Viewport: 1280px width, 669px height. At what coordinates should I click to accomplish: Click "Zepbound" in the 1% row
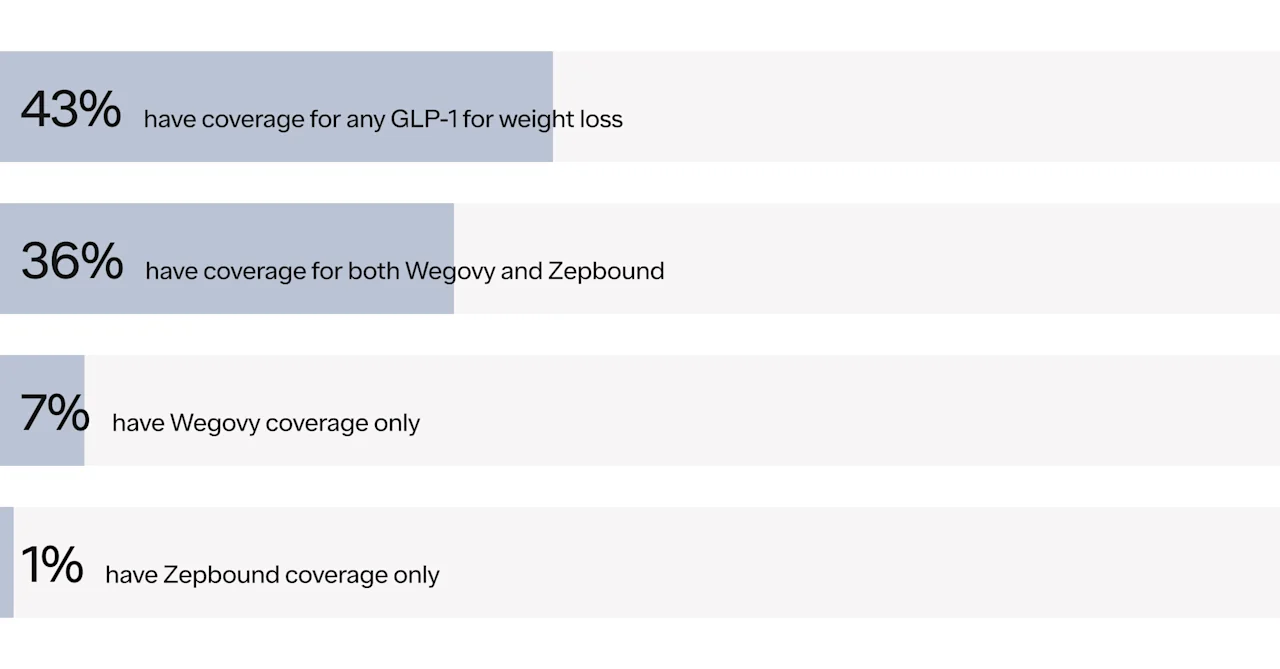point(221,575)
